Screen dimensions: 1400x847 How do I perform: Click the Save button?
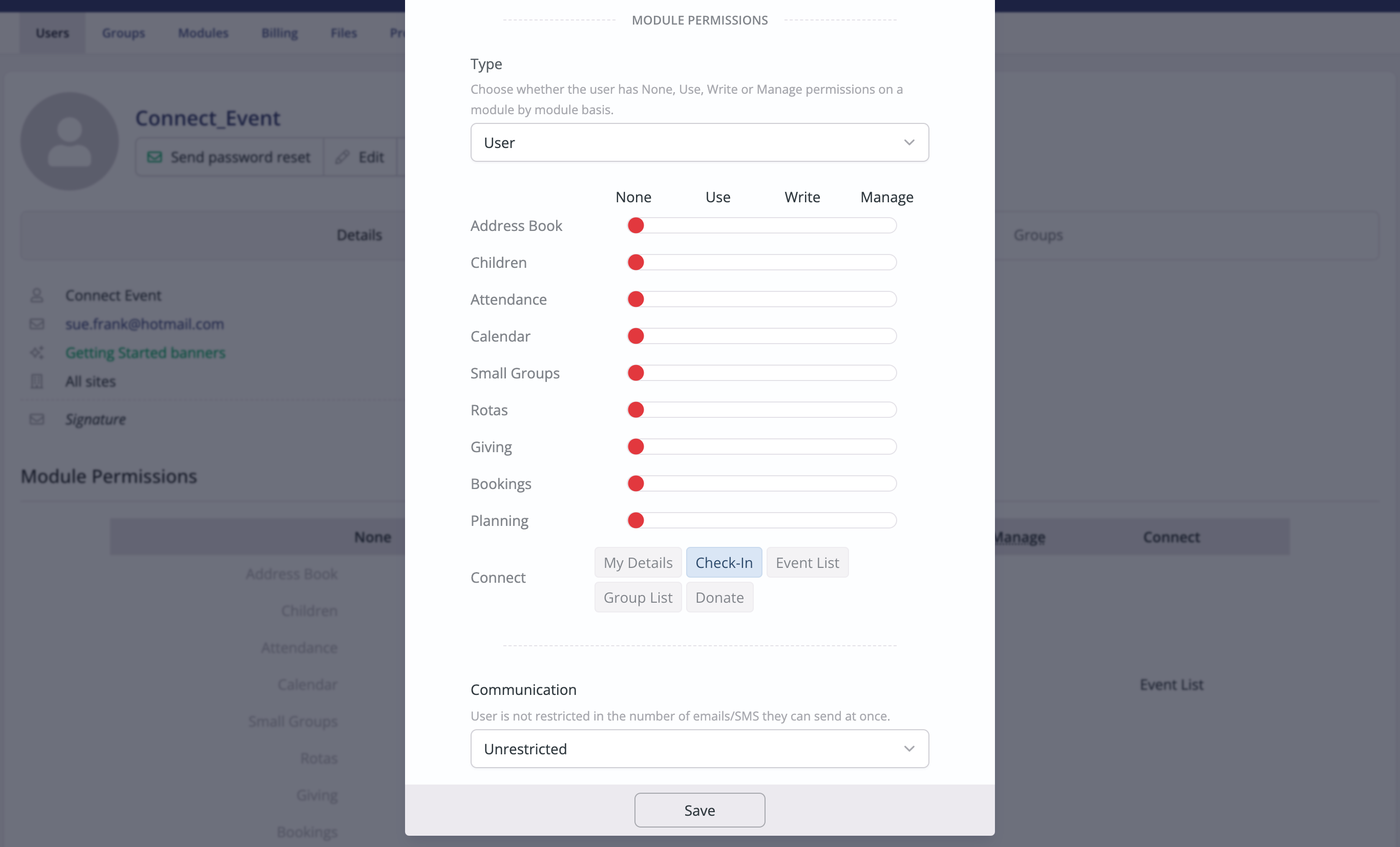pyautogui.click(x=699, y=810)
